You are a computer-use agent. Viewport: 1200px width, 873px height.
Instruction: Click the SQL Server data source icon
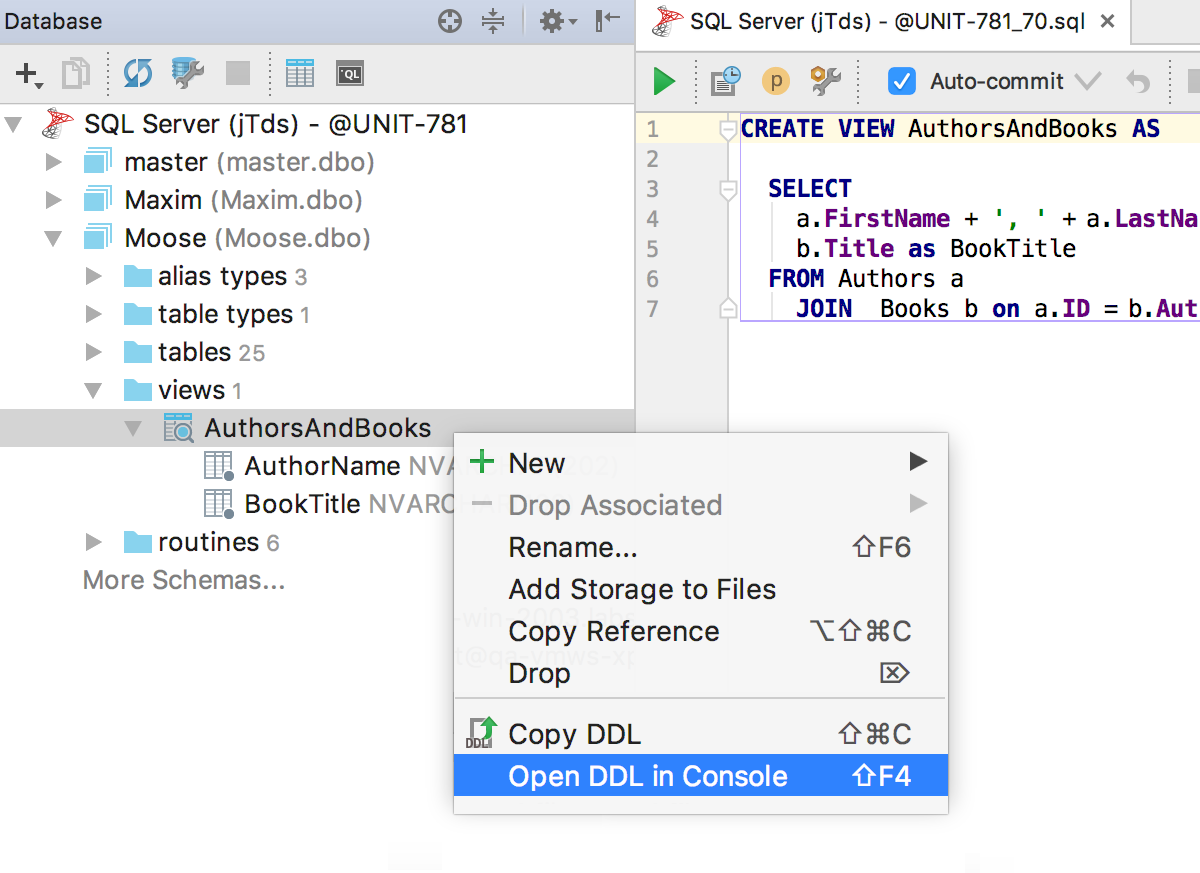[x=58, y=124]
